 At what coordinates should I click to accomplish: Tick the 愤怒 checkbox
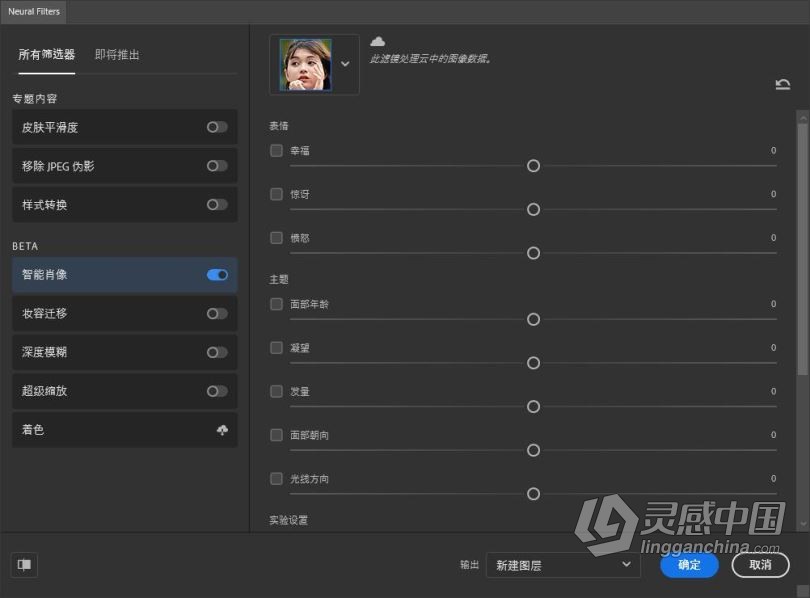tap(276, 238)
